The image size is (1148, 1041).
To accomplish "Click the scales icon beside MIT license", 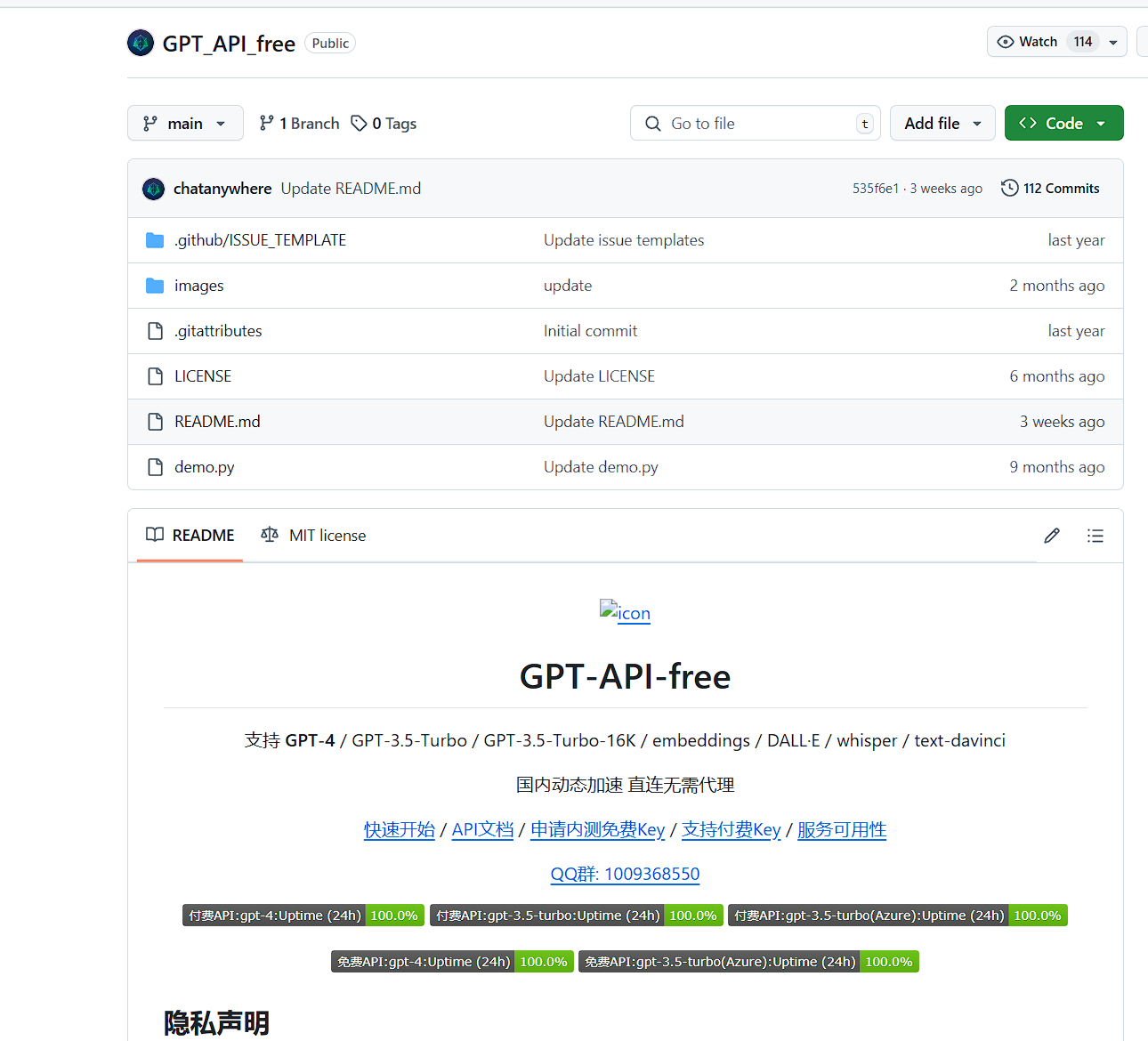I will (270, 535).
